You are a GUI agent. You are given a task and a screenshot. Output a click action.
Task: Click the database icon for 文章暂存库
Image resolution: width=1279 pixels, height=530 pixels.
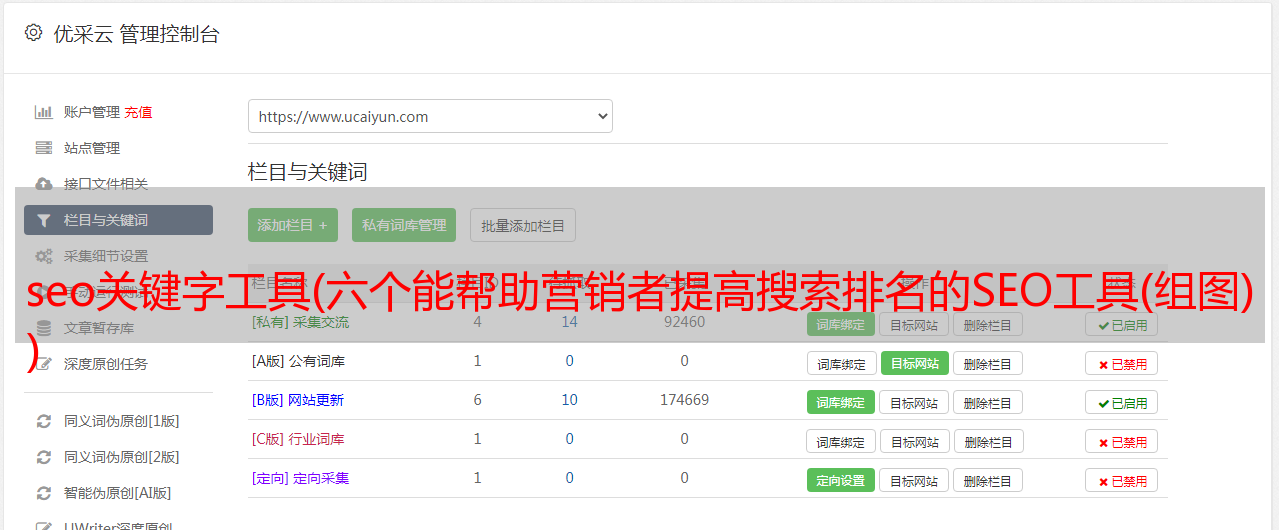pos(44,328)
